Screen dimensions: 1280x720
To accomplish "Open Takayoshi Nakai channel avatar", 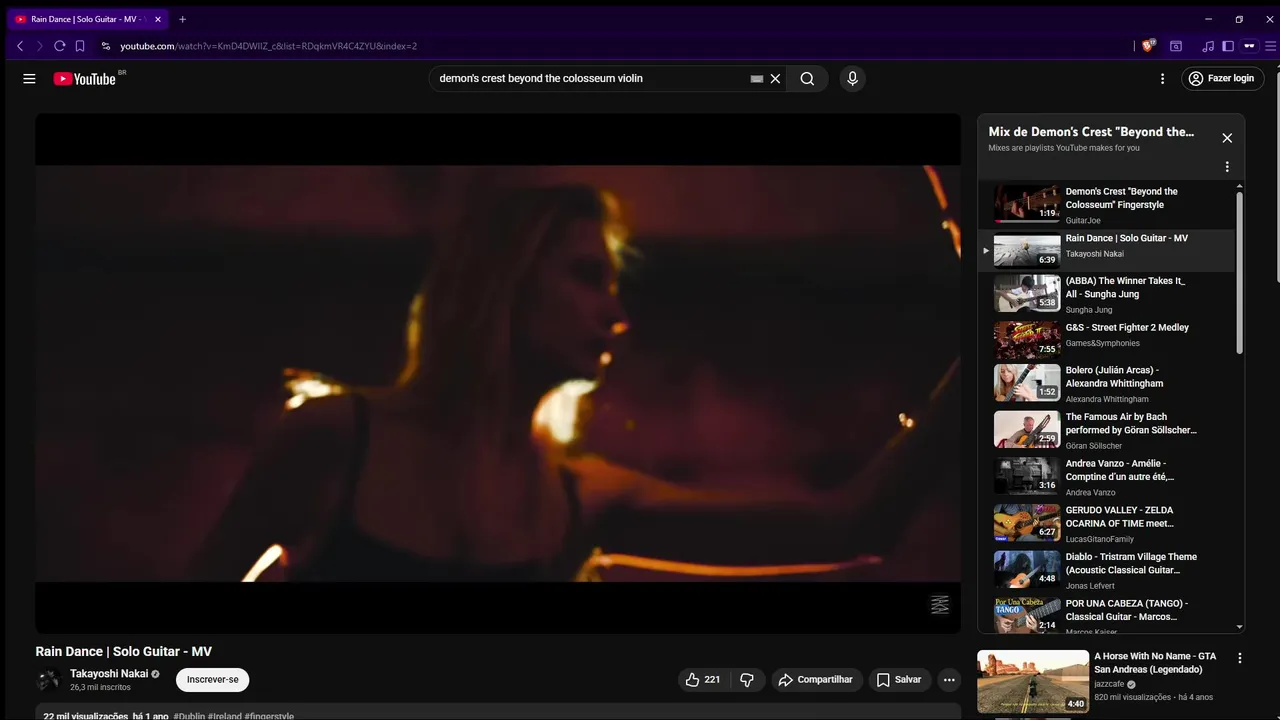I will click(x=49, y=680).
